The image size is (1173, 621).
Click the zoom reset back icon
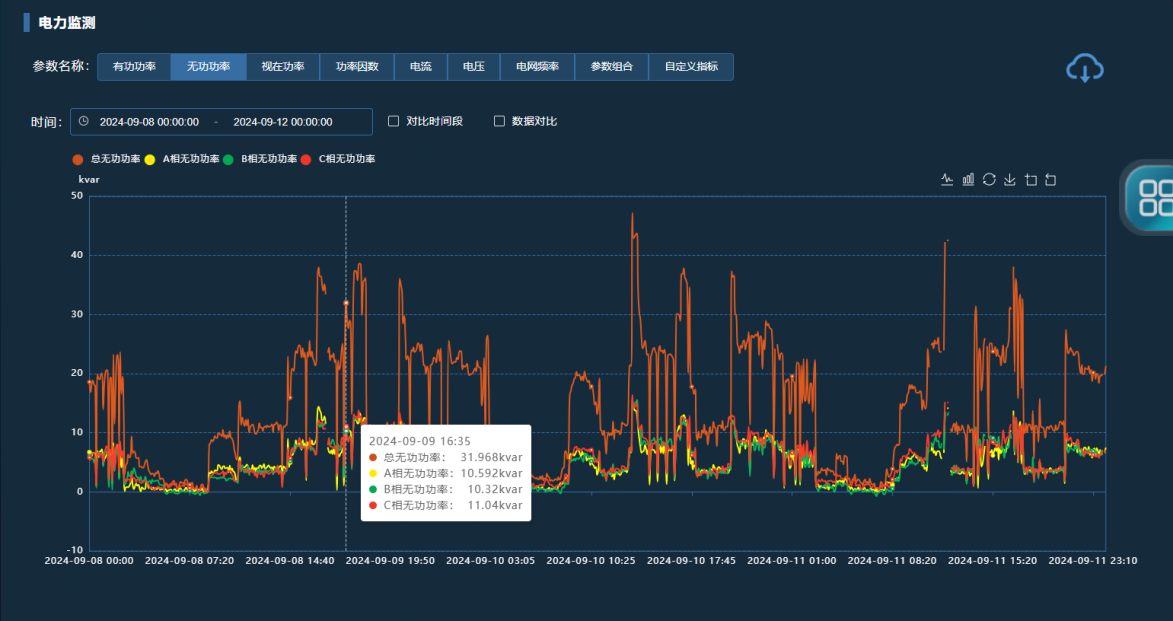[x=1051, y=179]
